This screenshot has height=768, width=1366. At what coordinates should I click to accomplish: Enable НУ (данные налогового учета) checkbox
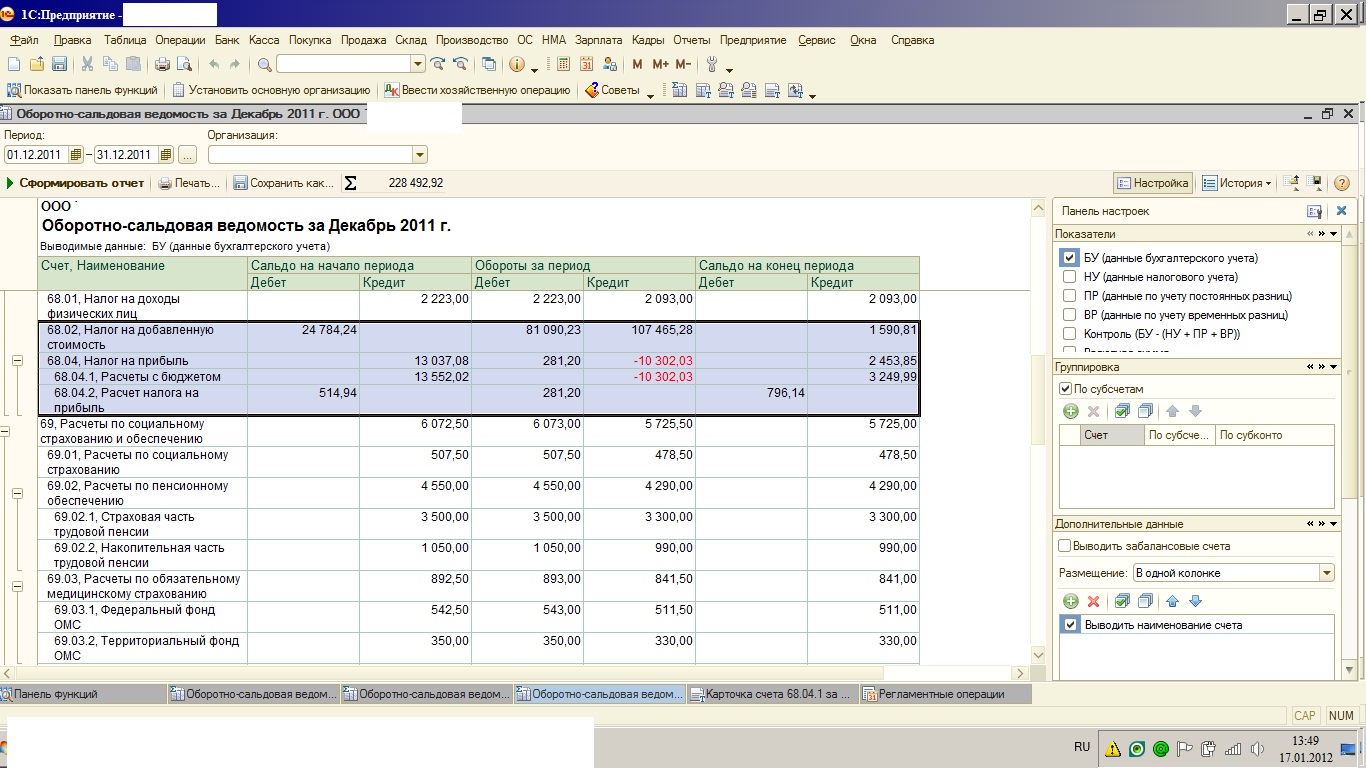[1070, 277]
